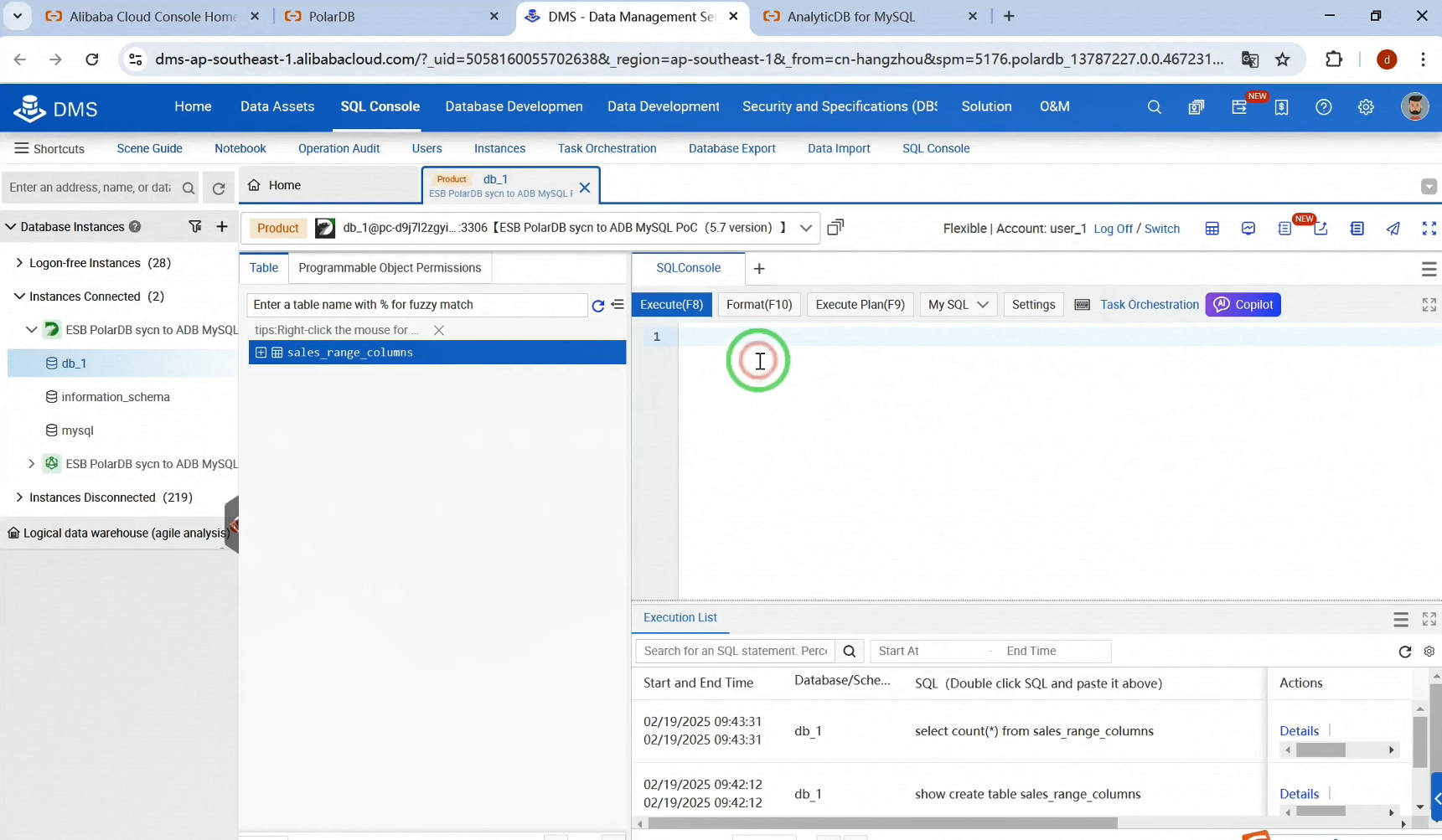The height and width of the screenshot is (840, 1442).
Task: Collapse Instances Connected (2)
Action: point(19,296)
